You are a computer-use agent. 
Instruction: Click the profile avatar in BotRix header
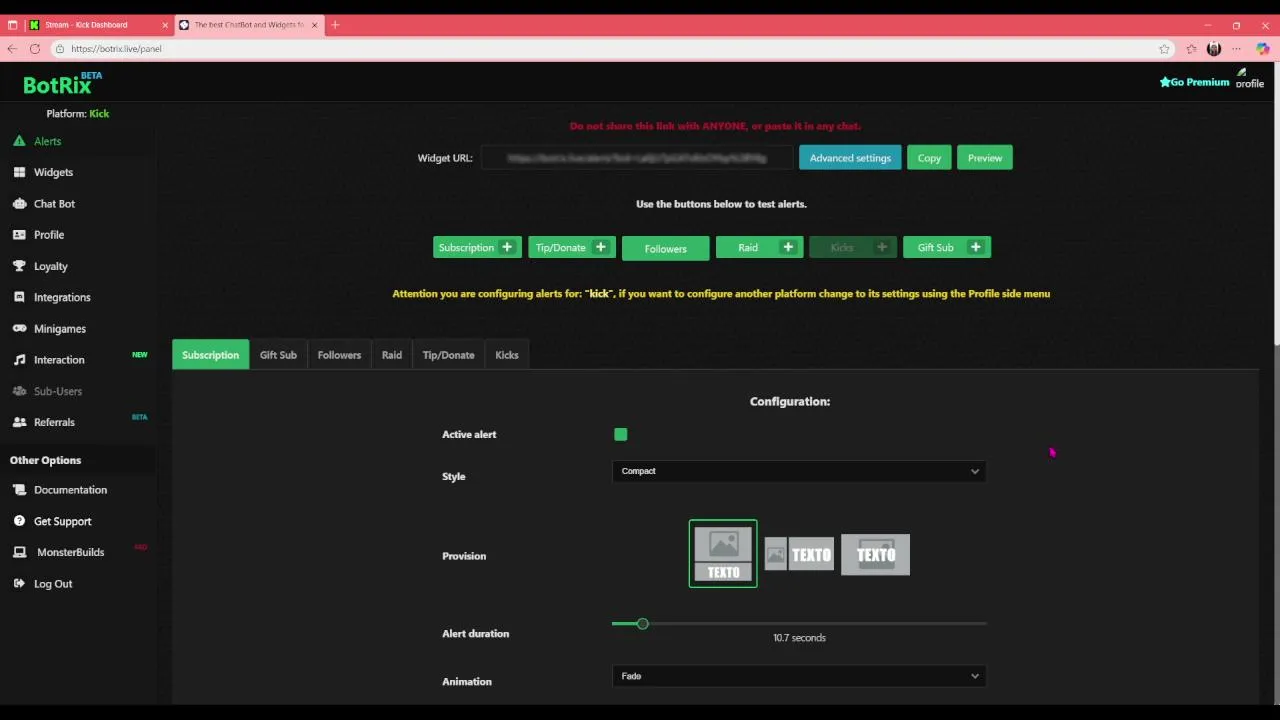click(x=1250, y=79)
